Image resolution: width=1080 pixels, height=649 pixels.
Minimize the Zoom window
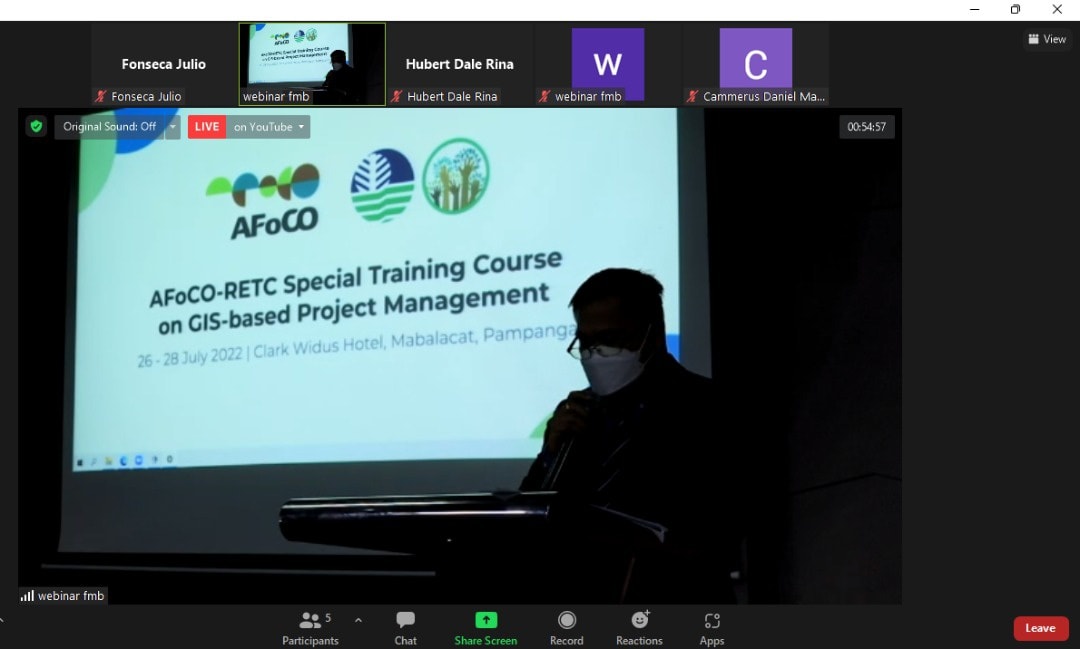pyautogui.click(x=975, y=9)
